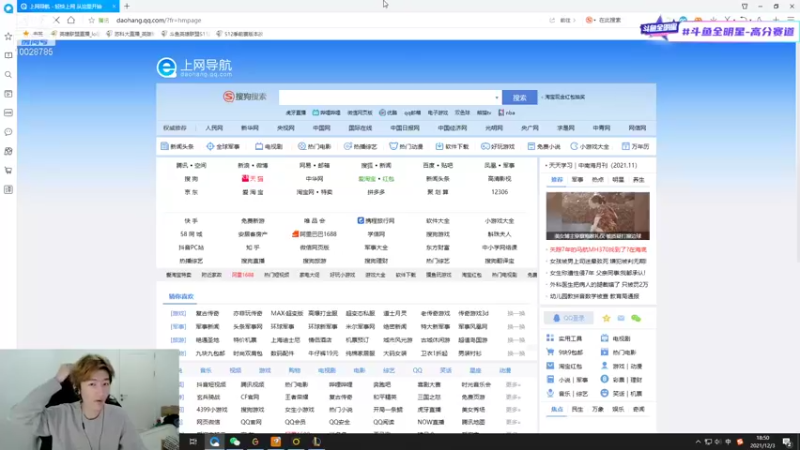The height and width of the screenshot is (450, 800).
Task: Switch news panel to 军事 tab
Action: pos(577,180)
